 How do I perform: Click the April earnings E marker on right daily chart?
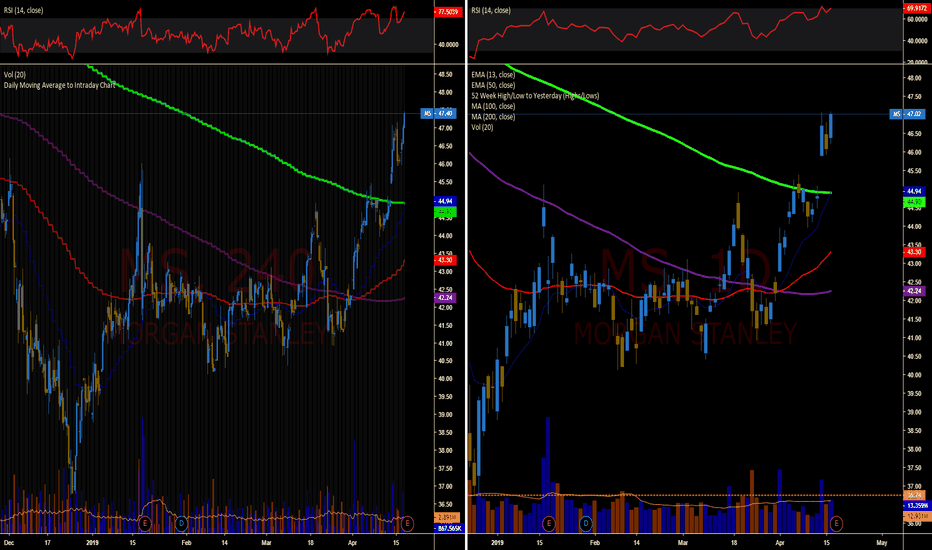pyautogui.click(x=836, y=523)
